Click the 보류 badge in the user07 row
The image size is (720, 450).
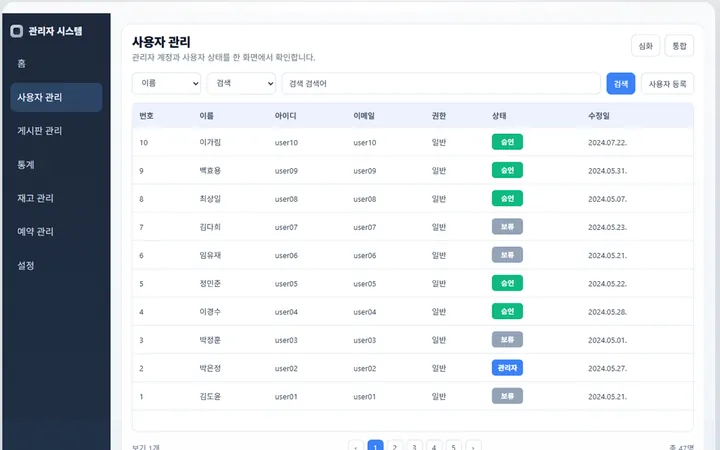[x=507, y=227]
